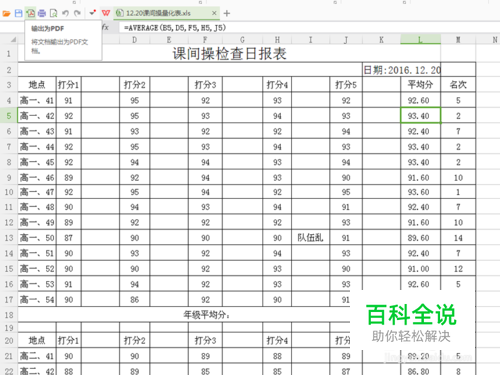The height and width of the screenshot is (375, 500).
Task: Click the 名次 header cell in row 3
Action: 458,85
